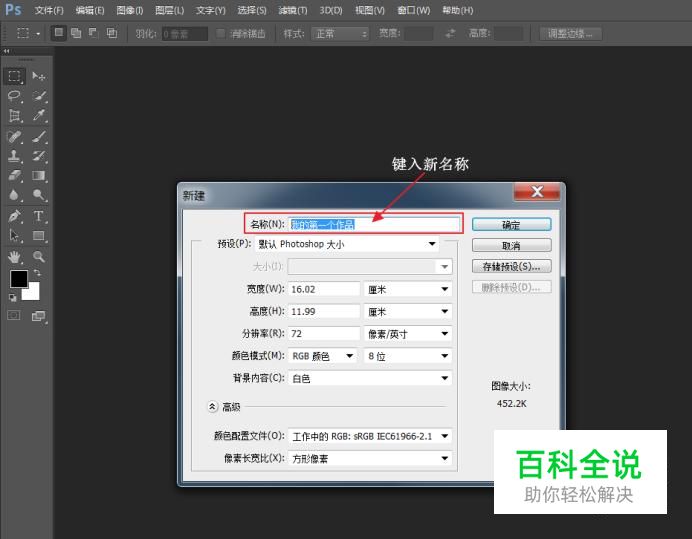Image resolution: width=692 pixels, height=539 pixels.
Task: Select the Horizontal Type tool
Action: coord(39,216)
